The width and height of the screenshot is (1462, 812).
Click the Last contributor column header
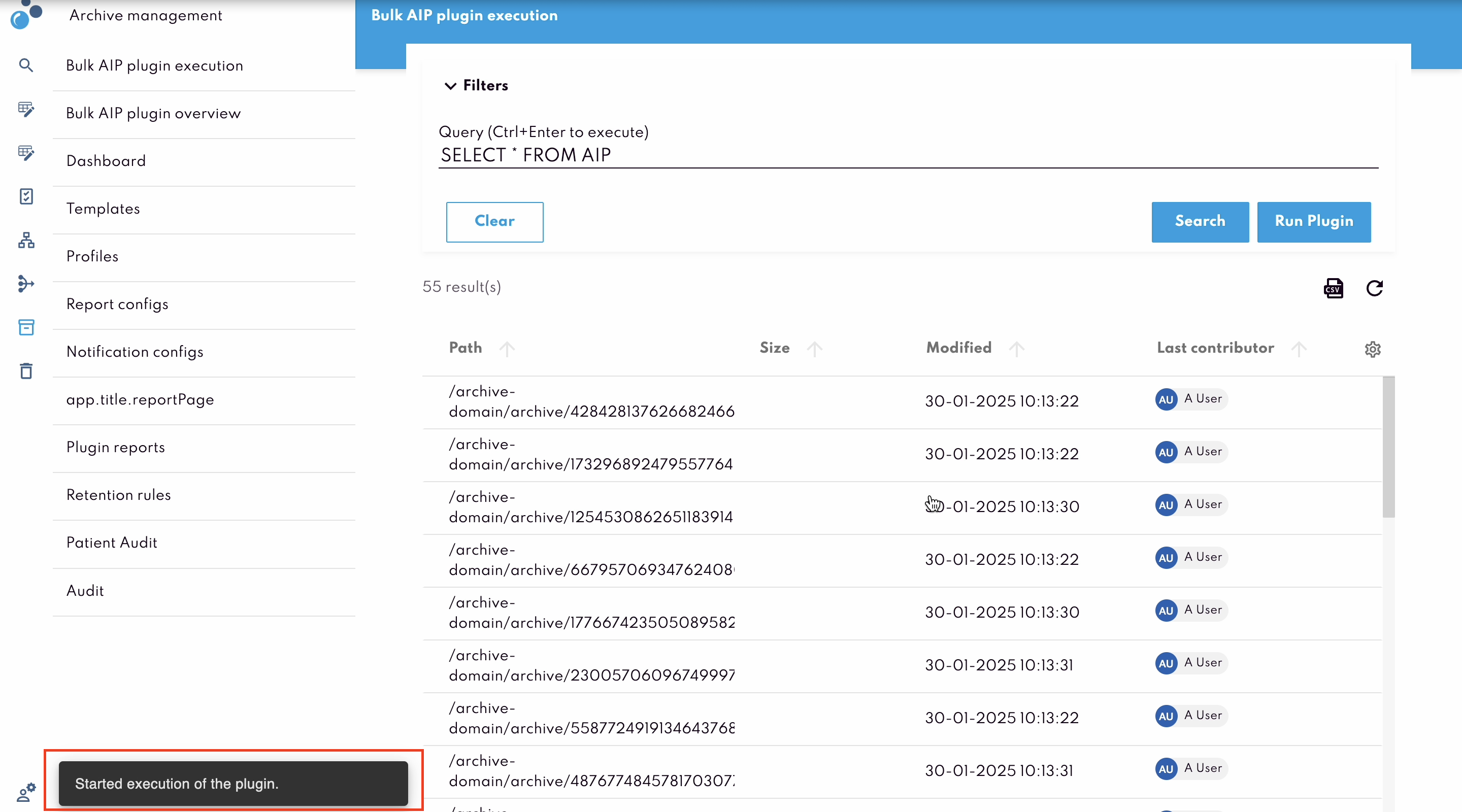coord(1215,348)
